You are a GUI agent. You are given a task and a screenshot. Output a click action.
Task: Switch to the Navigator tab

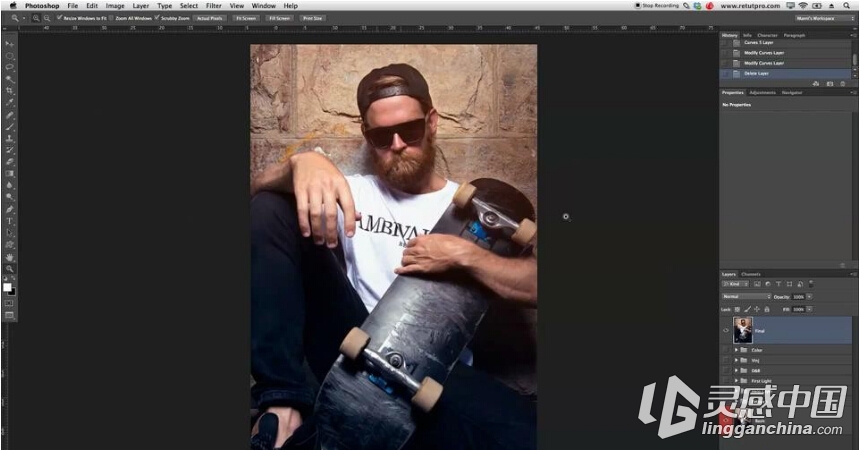coord(792,93)
